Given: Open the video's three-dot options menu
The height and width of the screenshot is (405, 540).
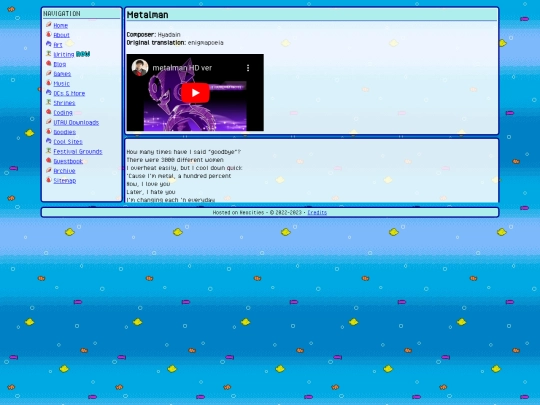Looking at the screenshot, I should pyautogui.click(x=248, y=68).
